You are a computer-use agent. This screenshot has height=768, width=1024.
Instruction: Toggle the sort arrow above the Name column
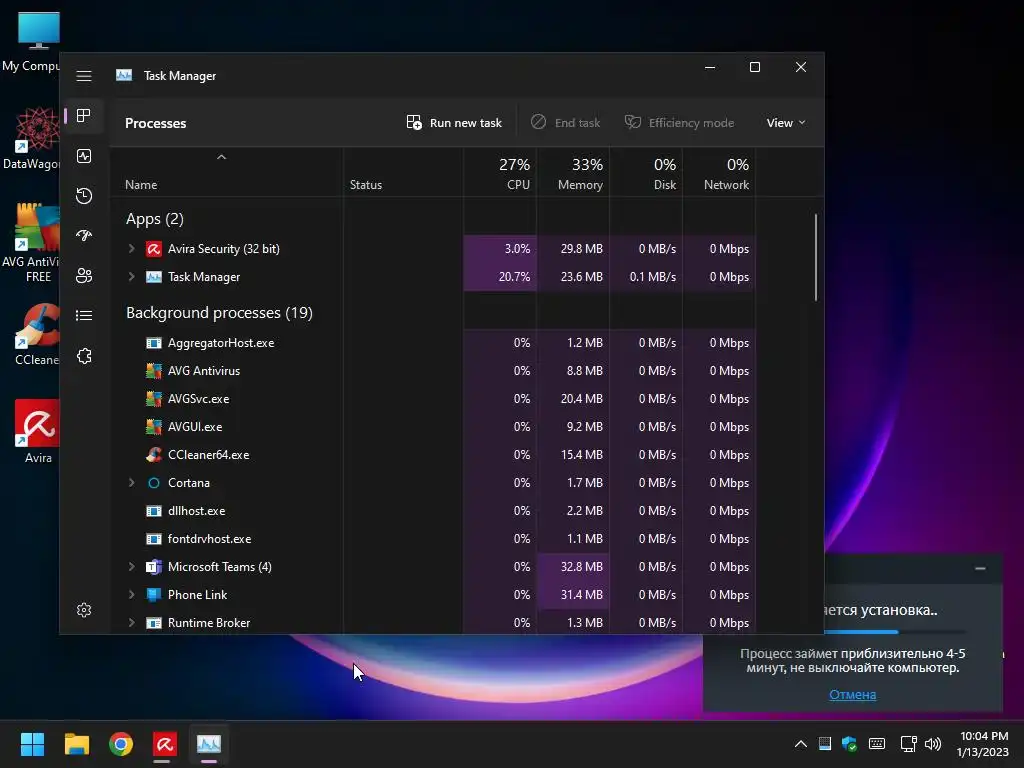point(221,157)
